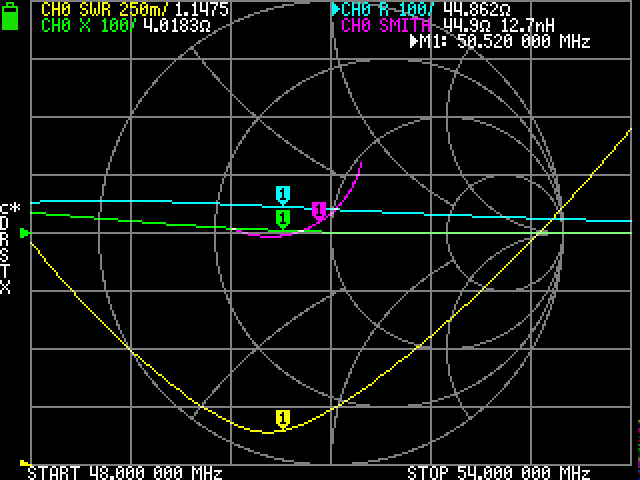Tap the calibration status letters C* D R S T X
This screenshot has width=640, height=480.
pyautogui.click(x=10, y=249)
